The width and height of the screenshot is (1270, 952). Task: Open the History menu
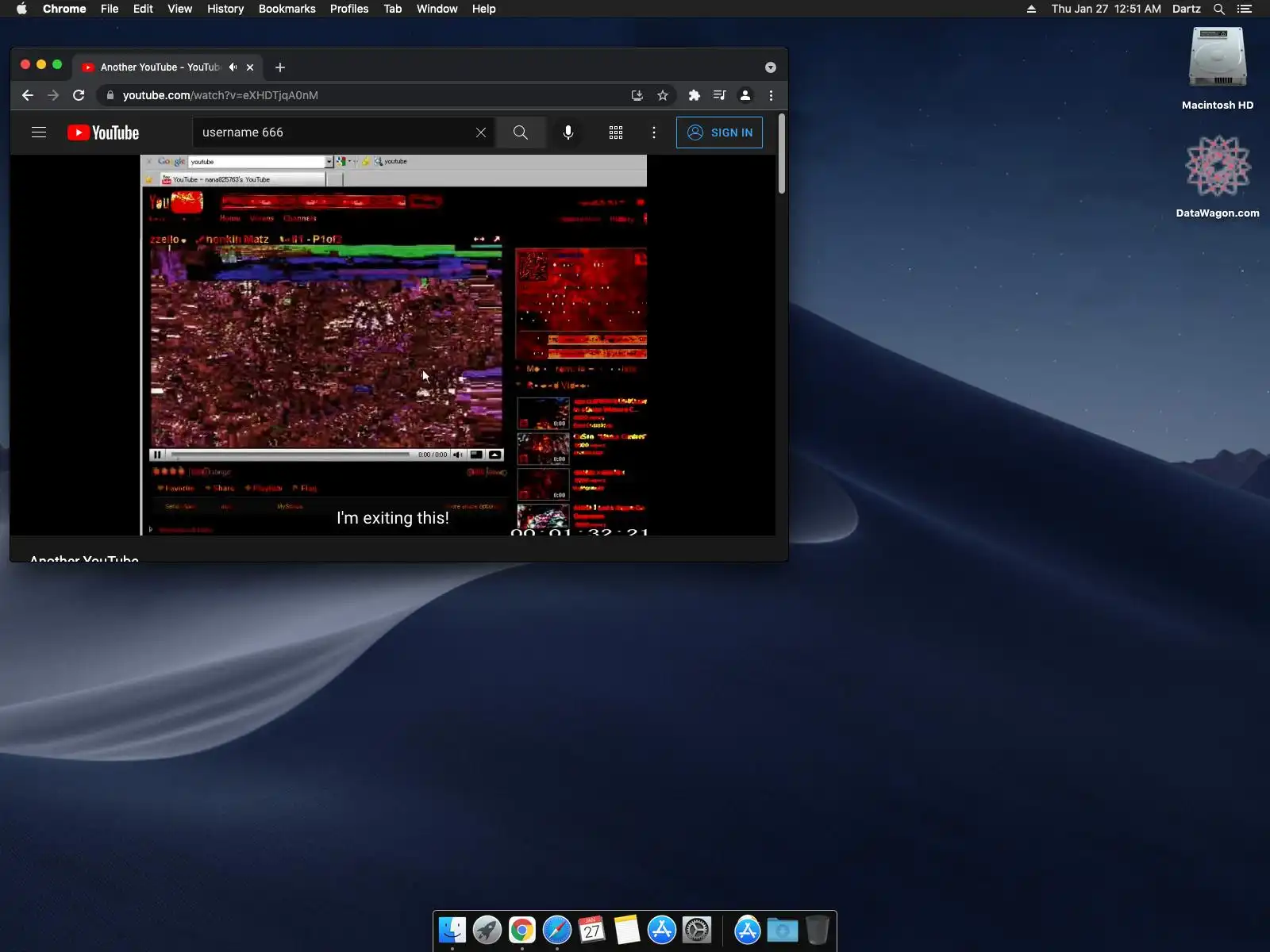coord(225,9)
